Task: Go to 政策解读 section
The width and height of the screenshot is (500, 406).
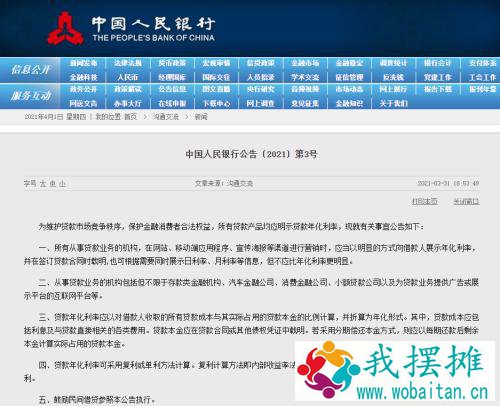Action: 128,89
